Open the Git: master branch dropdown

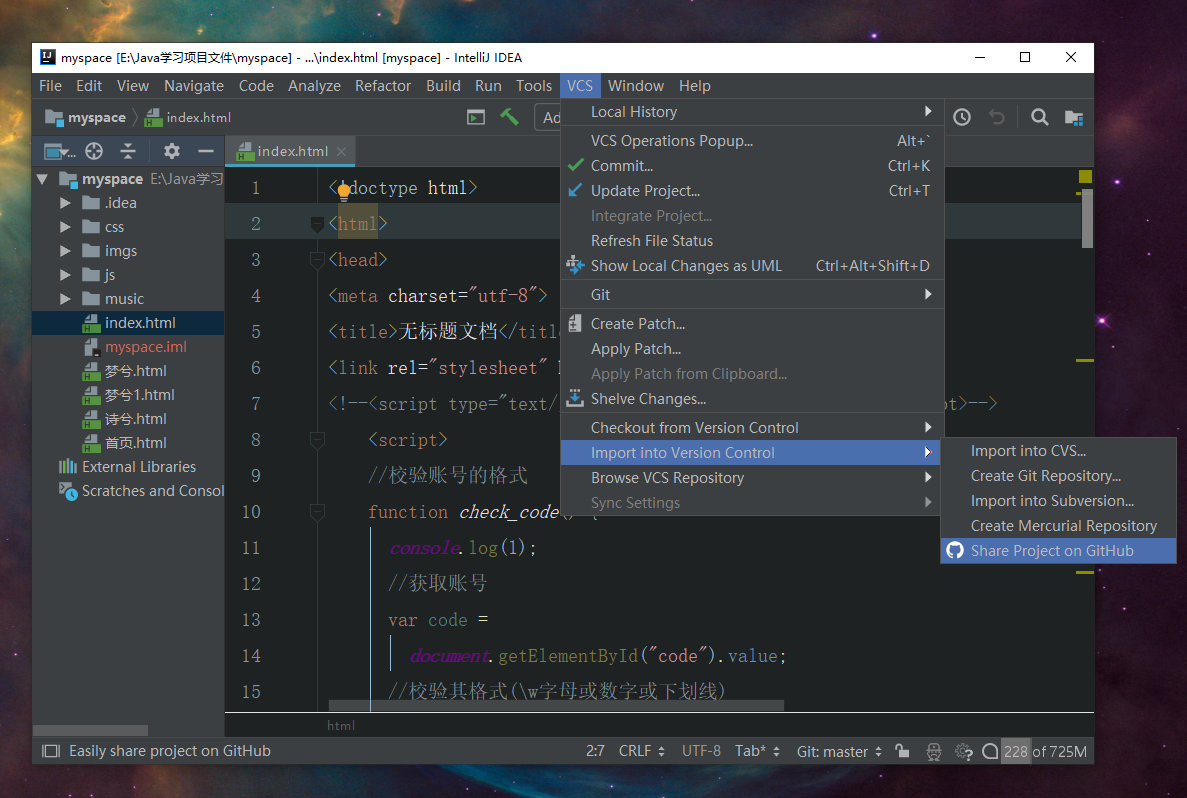[x=839, y=751]
